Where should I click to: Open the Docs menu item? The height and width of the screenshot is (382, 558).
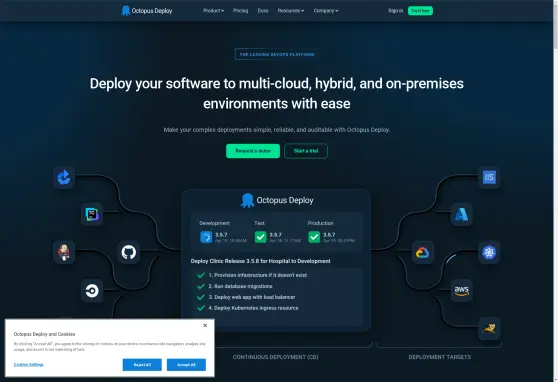(x=263, y=11)
